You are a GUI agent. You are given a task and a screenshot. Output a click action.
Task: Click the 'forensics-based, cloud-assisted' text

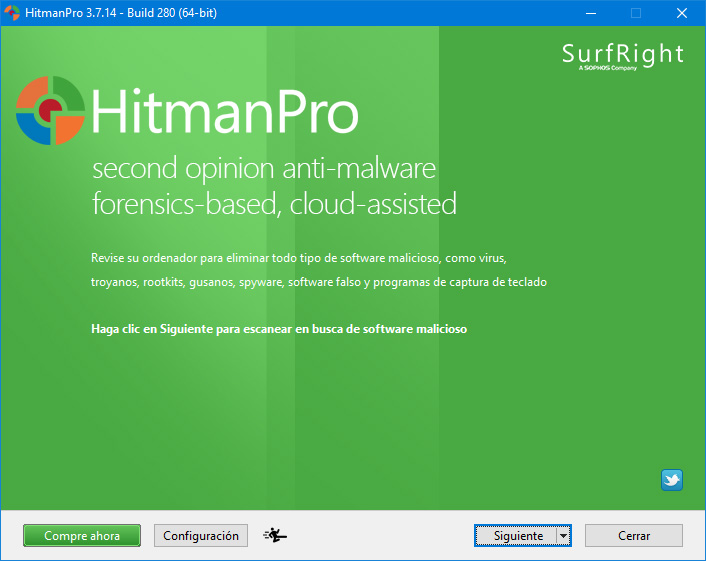(x=274, y=204)
